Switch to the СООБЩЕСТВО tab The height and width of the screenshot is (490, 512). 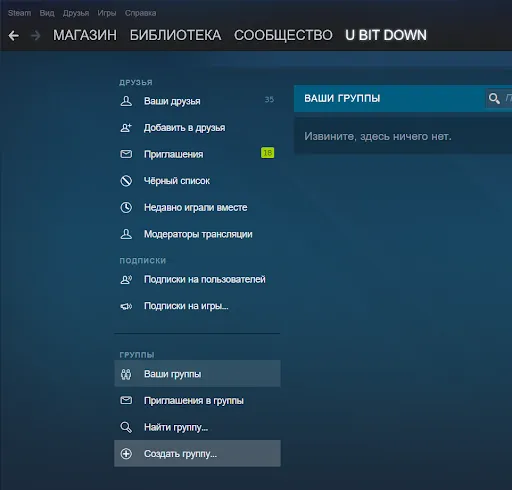[x=283, y=35]
